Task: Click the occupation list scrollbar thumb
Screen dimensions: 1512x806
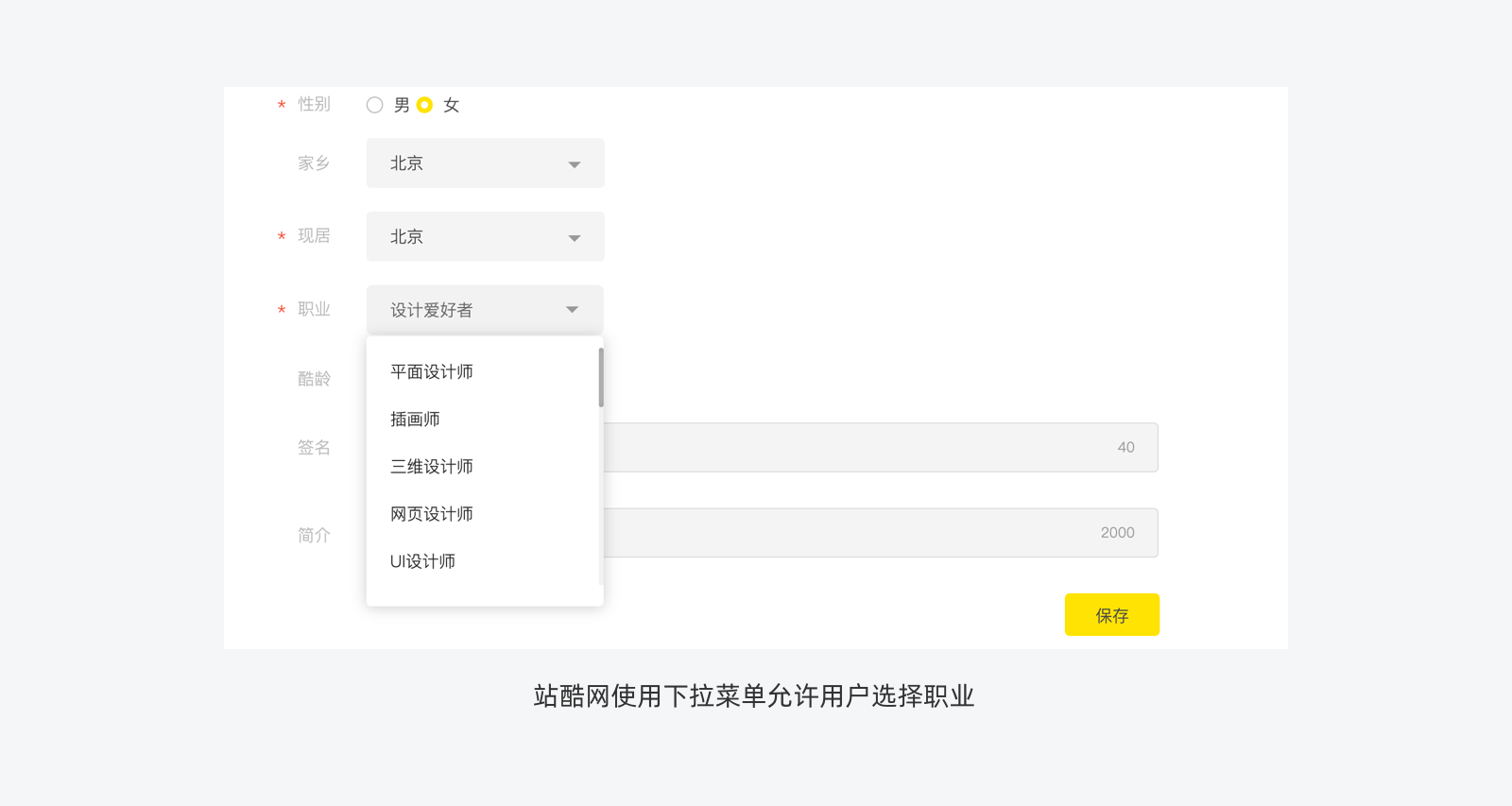Action: point(601,377)
